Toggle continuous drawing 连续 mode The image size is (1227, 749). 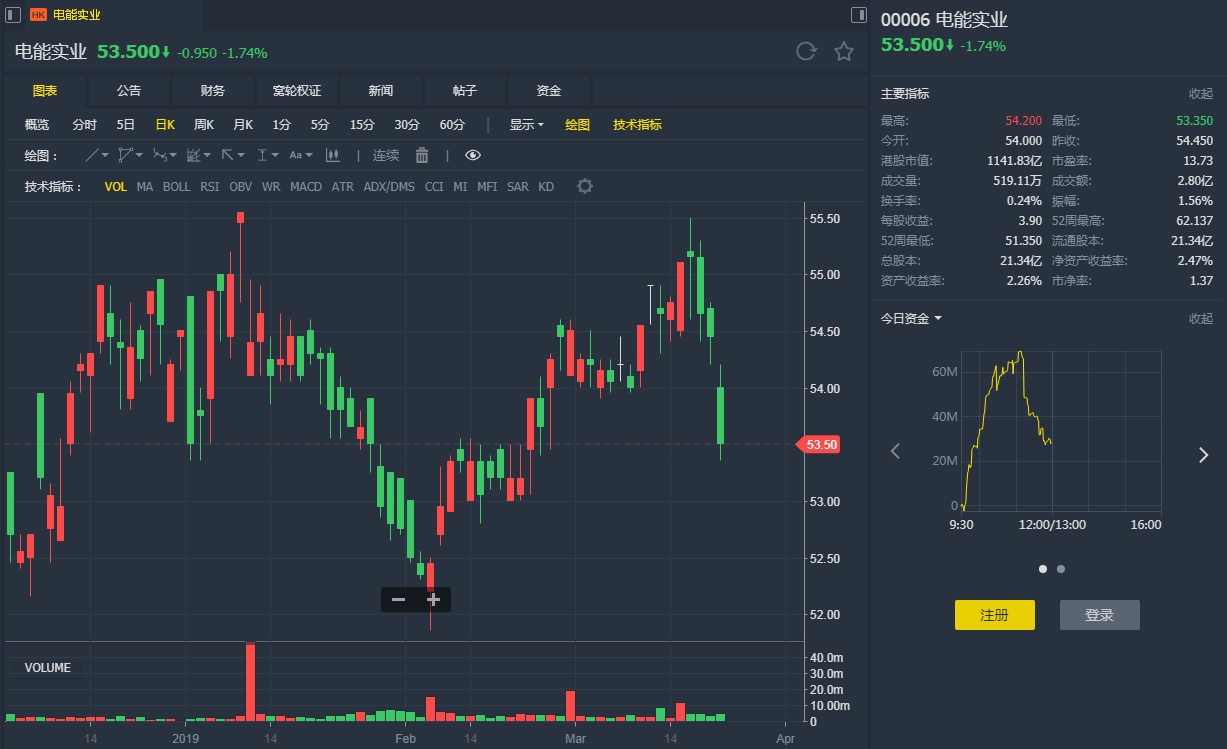[386, 155]
